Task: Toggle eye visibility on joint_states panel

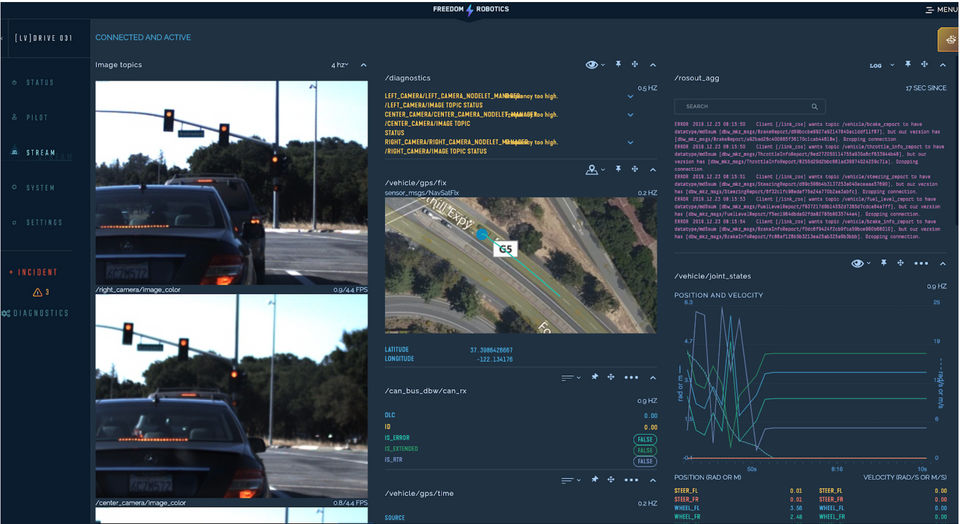Action: click(x=857, y=263)
